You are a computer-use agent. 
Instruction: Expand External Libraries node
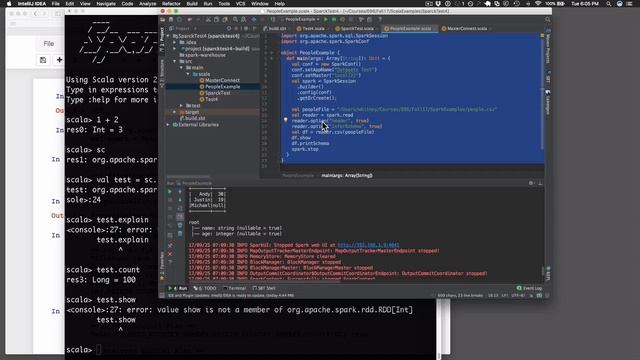click(x=169, y=124)
